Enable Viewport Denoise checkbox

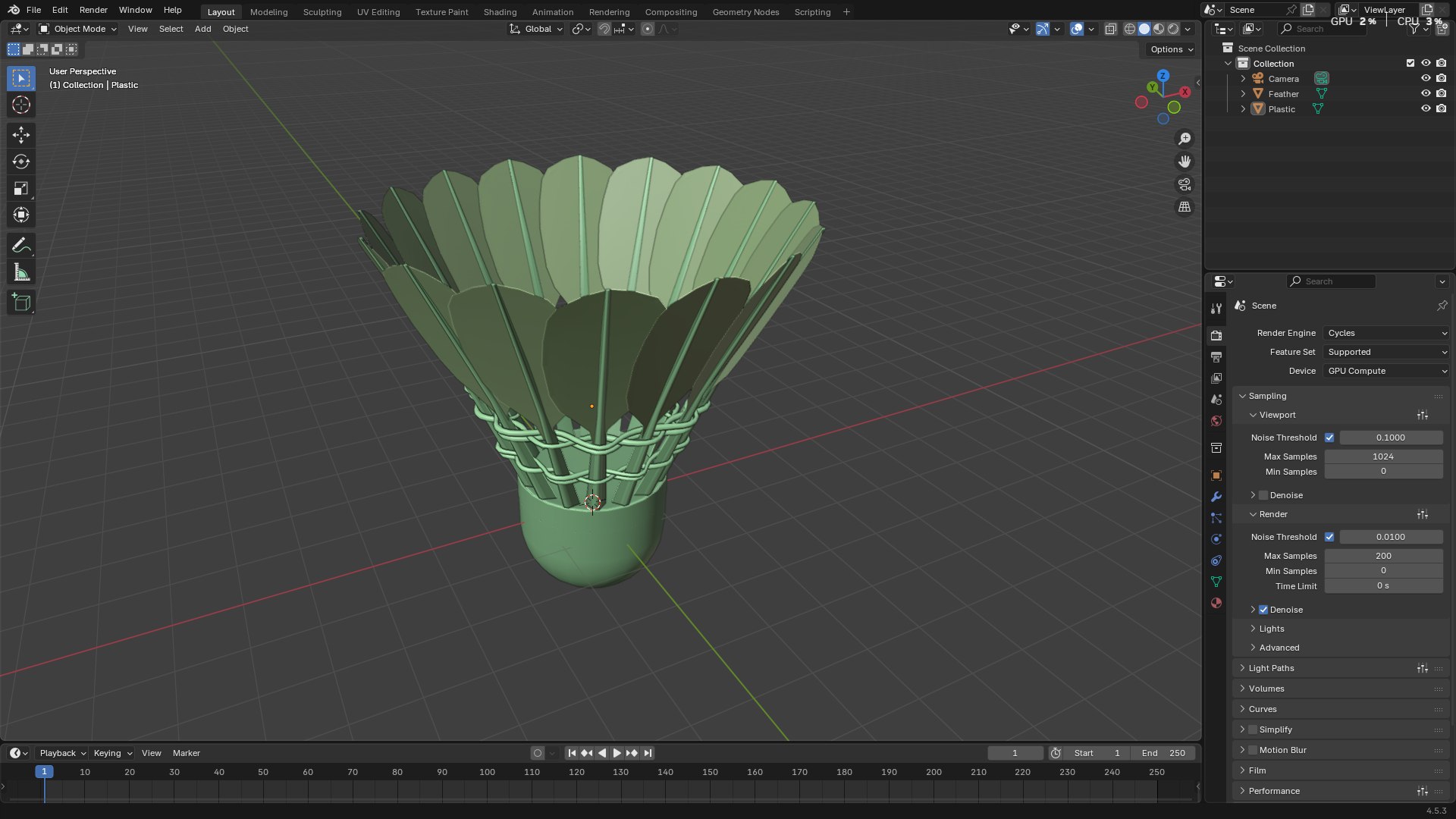[x=1263, y=495]
